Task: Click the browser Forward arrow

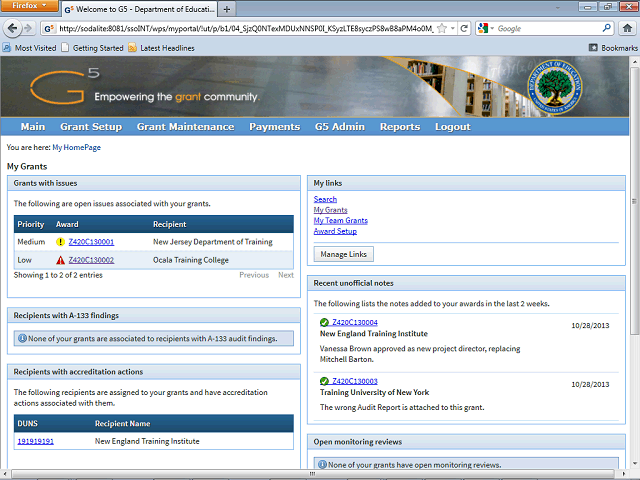Action: [28, 28]
